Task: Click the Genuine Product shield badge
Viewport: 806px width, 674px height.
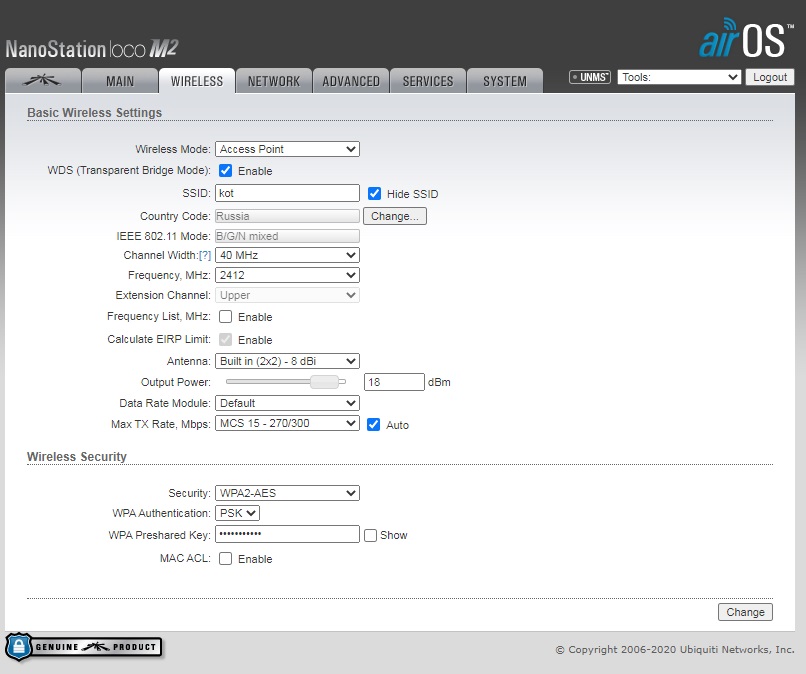Action: [x=83, y=646]
